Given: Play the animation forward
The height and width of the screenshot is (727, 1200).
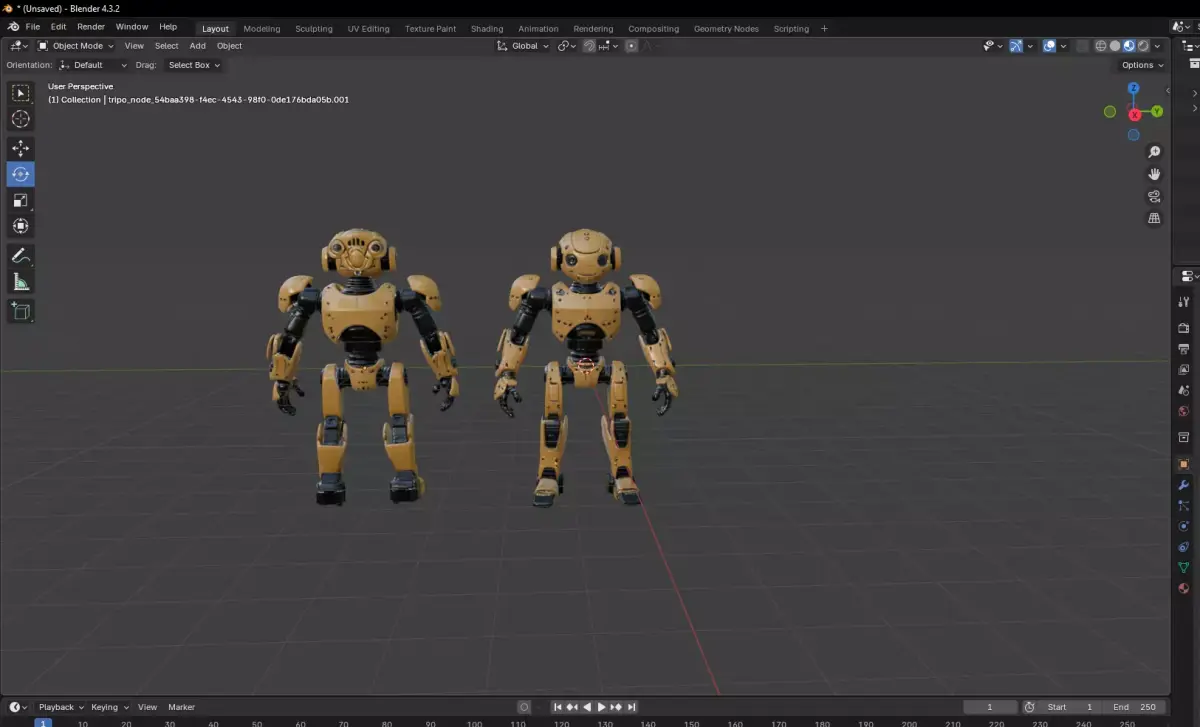Looking at the screenshot, I should pyautogui.click(x=602, y=707).
